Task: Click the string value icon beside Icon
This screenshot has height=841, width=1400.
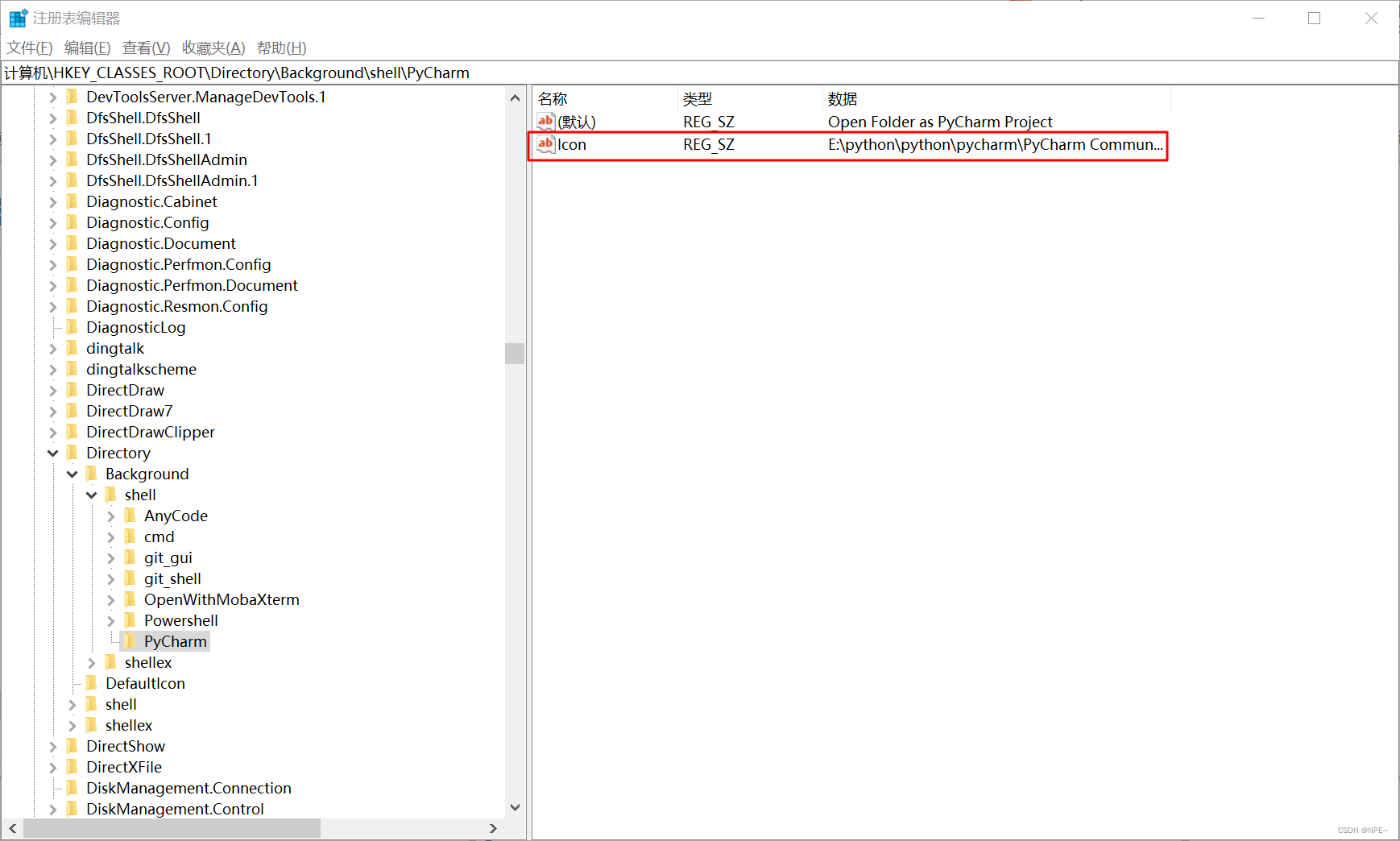Action: pyautogui.click(x=546, y=144)
